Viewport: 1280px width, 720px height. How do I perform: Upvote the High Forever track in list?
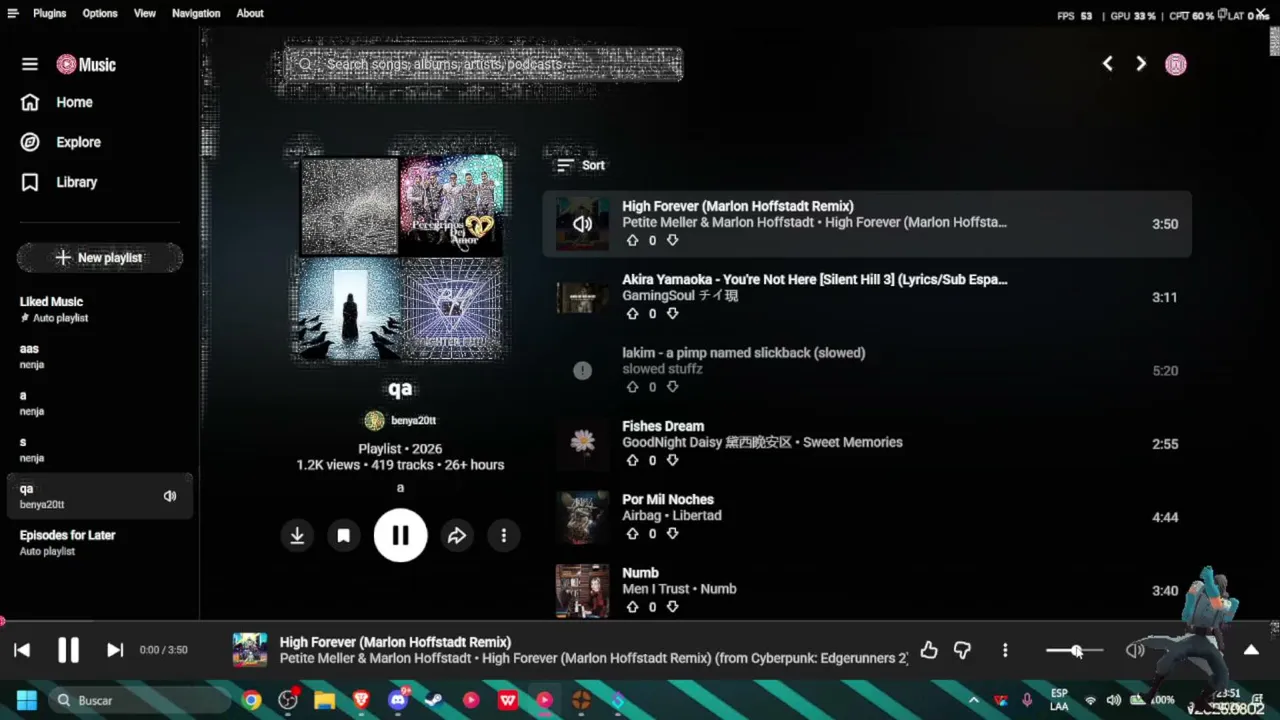[632, 241]
